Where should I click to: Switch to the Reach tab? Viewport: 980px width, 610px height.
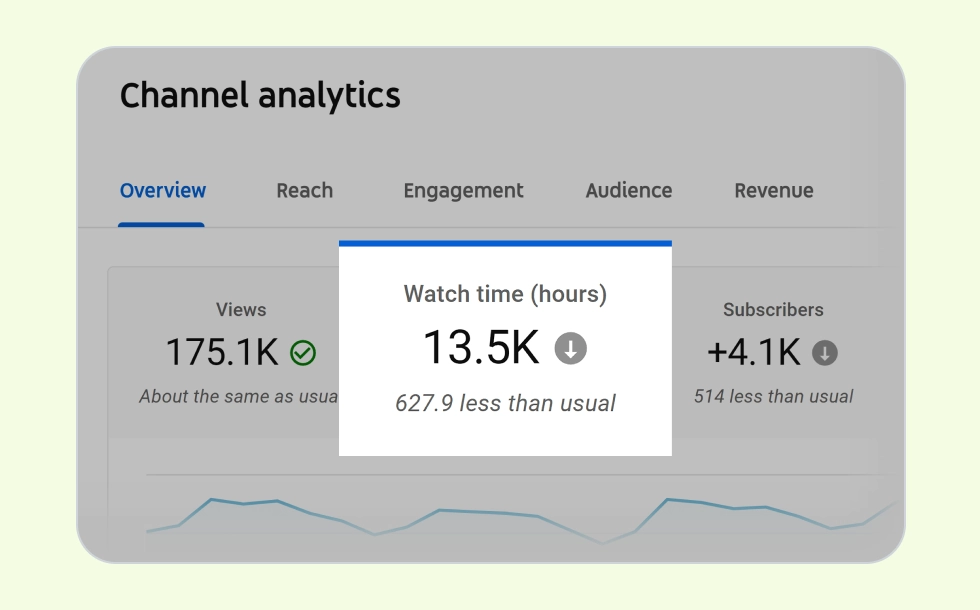(x=304, y=191)
